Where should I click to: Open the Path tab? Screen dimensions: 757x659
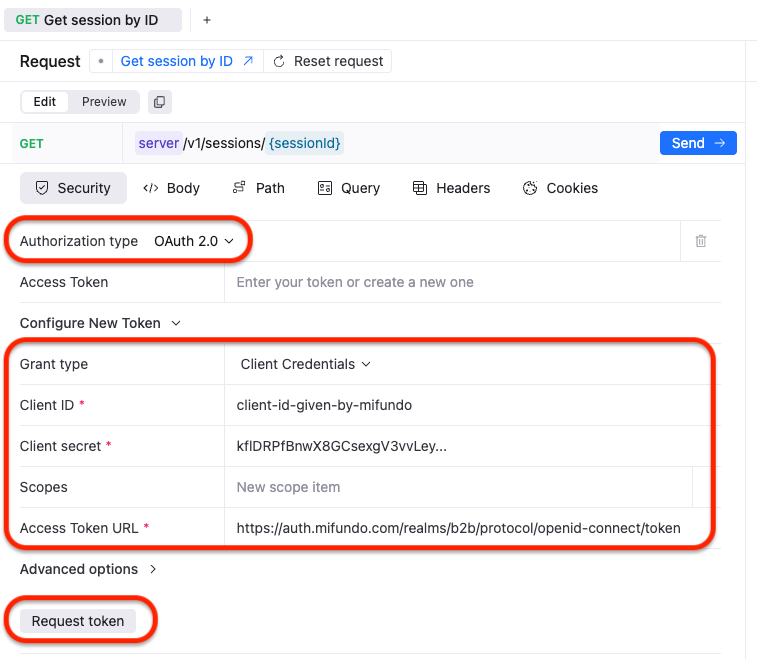coord(259,188)
